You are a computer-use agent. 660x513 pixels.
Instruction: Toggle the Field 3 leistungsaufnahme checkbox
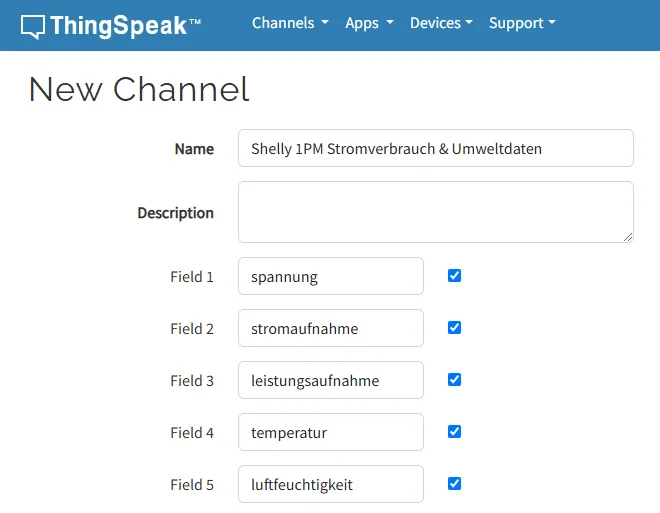(455, 380)
